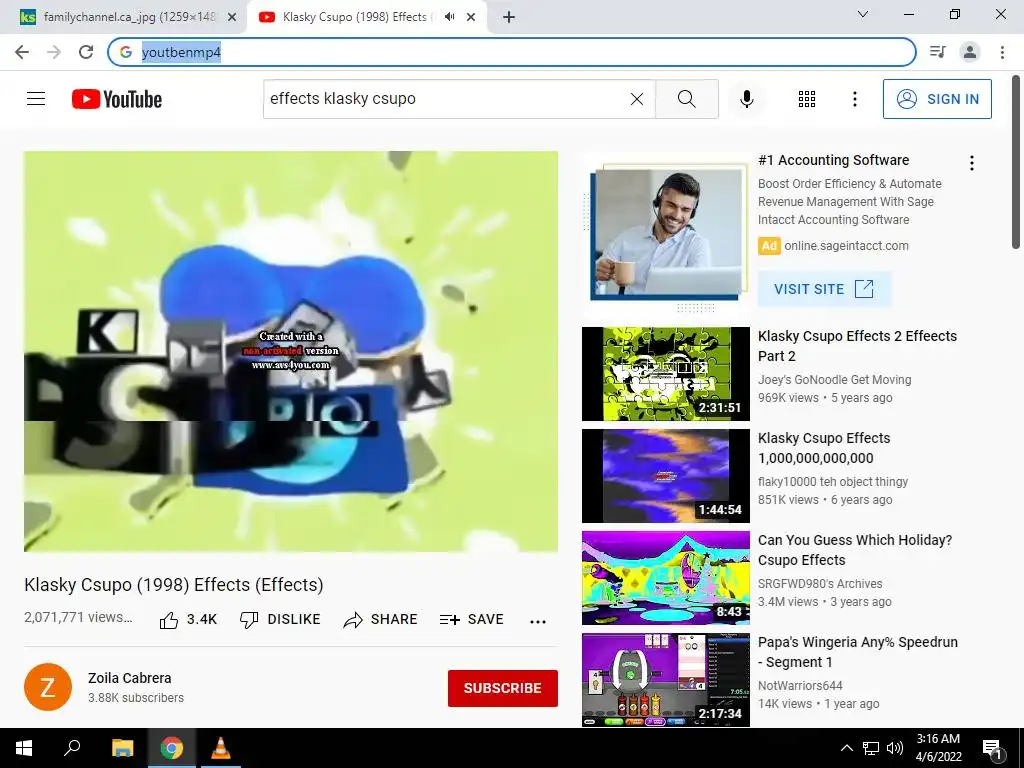The height and width of the screenshot is (768, 1024).
Task: Start voice search with the microphone
Action: (746, 99)
